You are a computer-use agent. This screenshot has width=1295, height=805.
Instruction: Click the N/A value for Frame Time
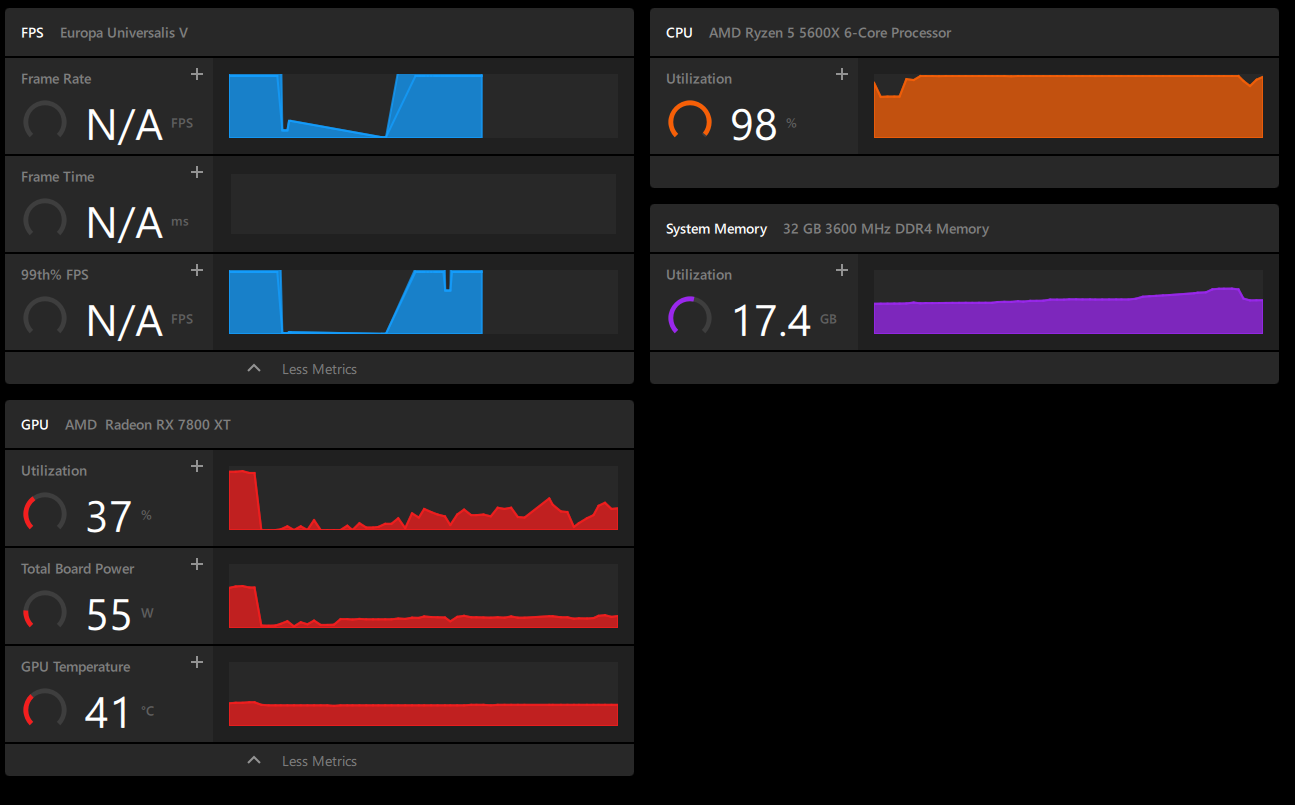pyautogui.click(x=125, y=223)
